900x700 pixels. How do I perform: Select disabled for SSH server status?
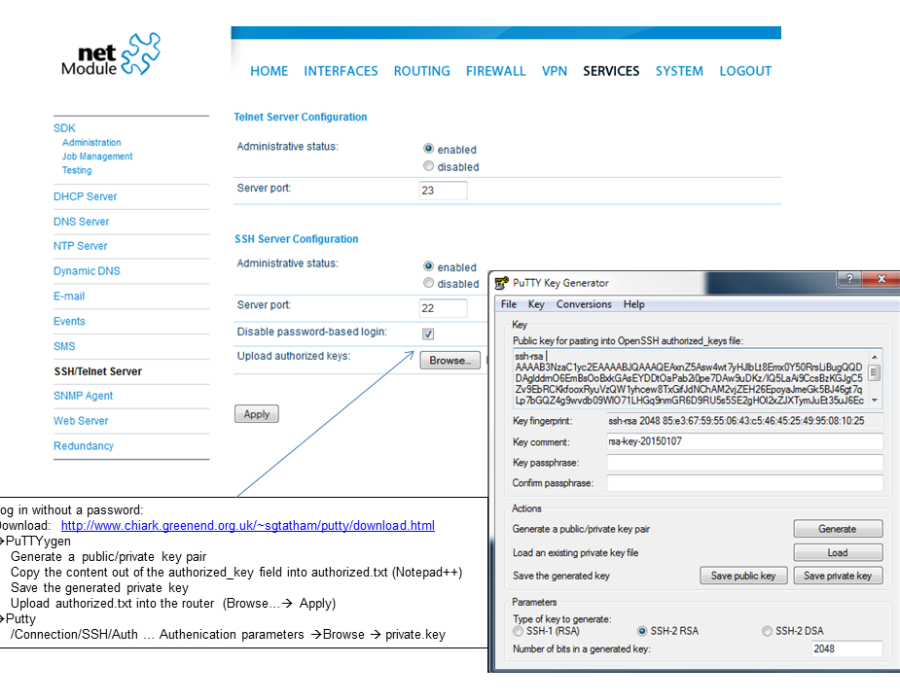[x=428, y=283]
